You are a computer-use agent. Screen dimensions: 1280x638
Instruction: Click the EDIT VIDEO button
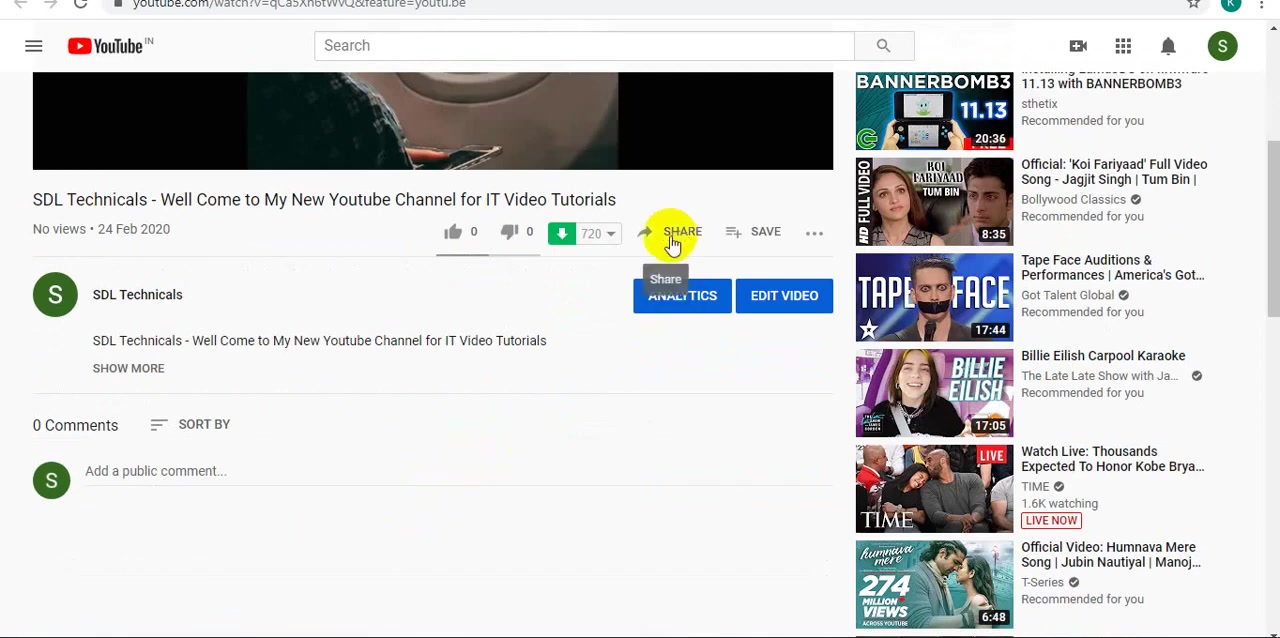point(784,296)
